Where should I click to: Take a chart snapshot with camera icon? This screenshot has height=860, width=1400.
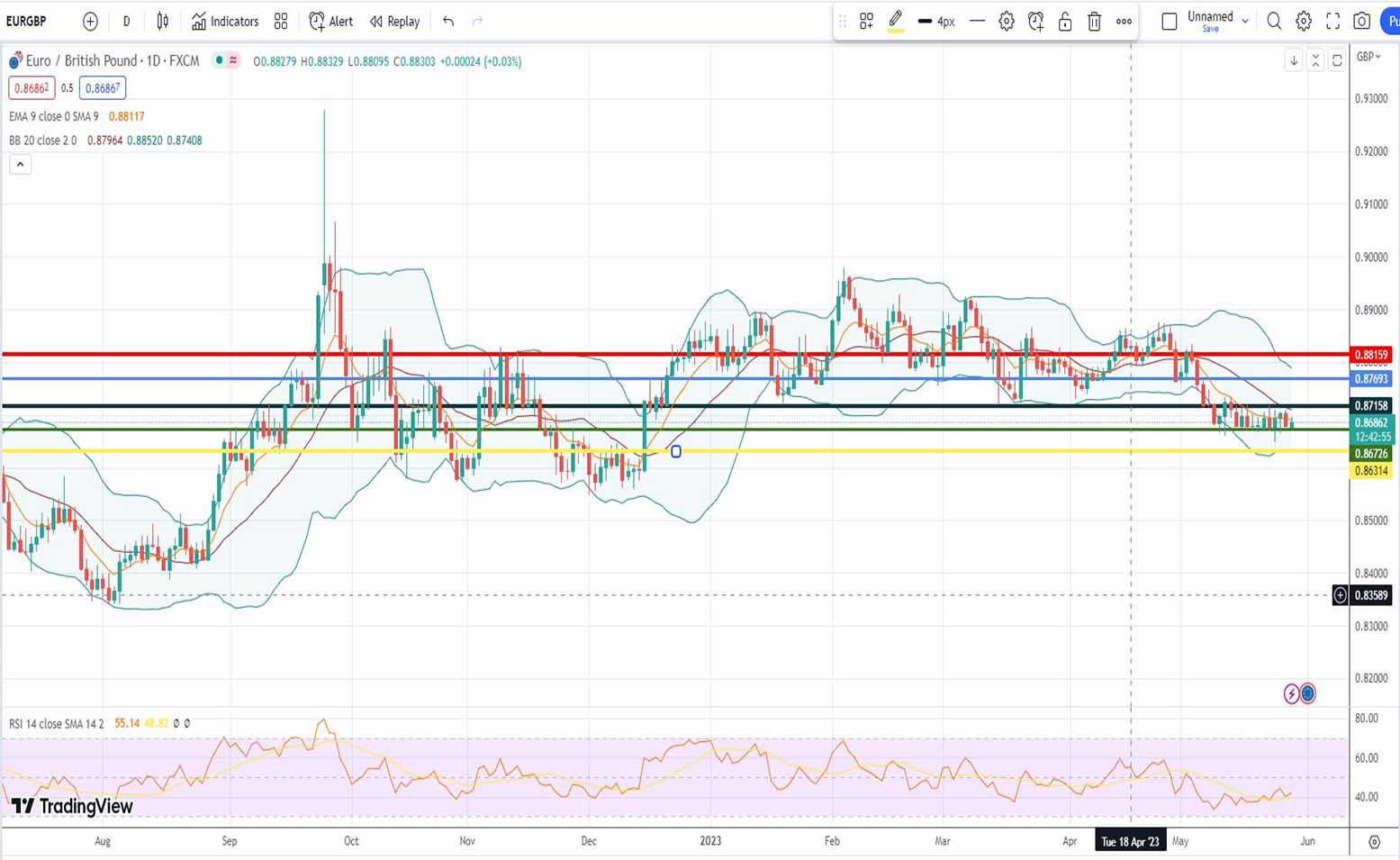pyautogui.click(x=1361, y=21)
